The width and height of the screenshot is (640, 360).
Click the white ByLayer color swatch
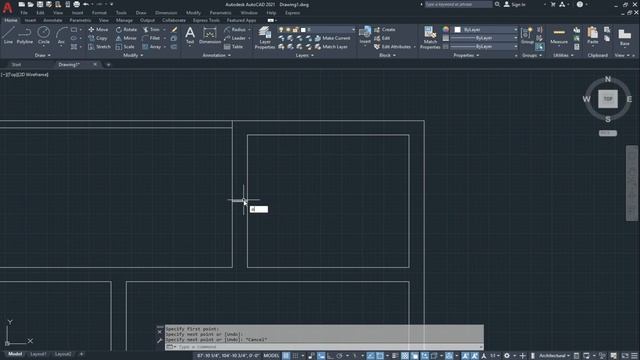(458, 29)
